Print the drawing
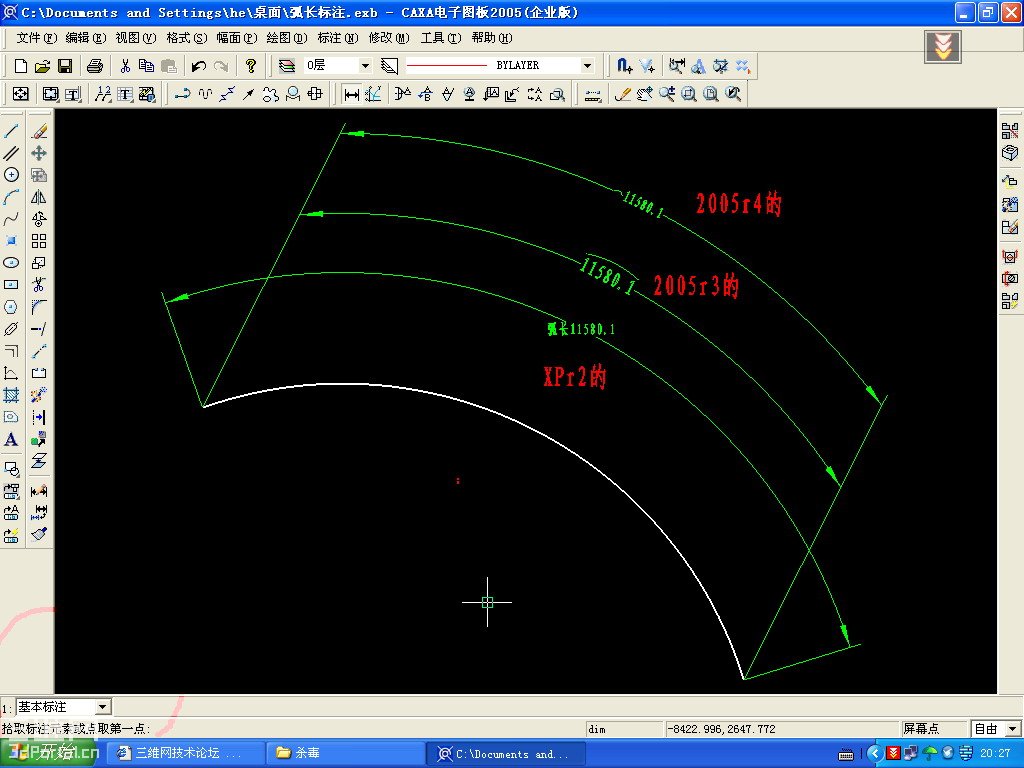The height and width of the screenshot is (768, 1024). pyautogui.click(x=95, y=65)
